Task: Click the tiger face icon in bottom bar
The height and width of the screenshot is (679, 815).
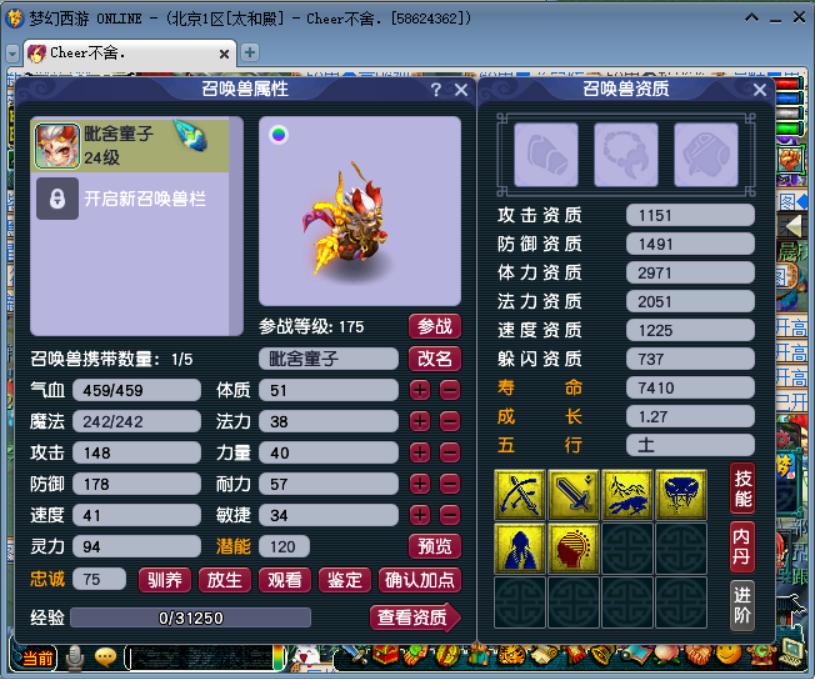Action: (x=511, y=655)
